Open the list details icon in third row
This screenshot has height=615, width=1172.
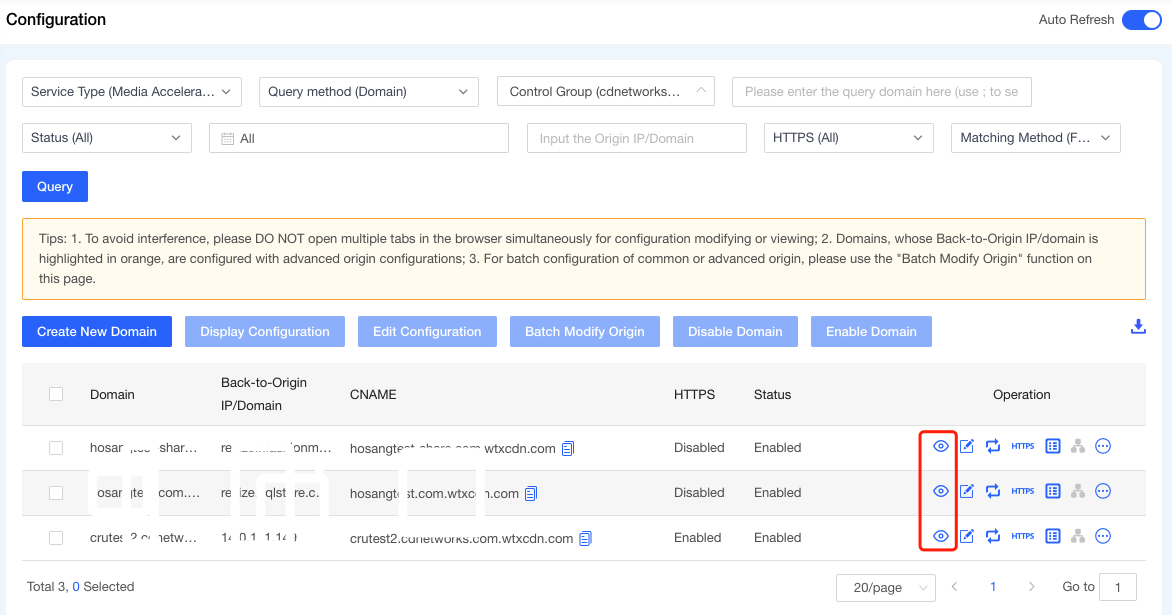pyautogui.click(x=1052, y=537)
